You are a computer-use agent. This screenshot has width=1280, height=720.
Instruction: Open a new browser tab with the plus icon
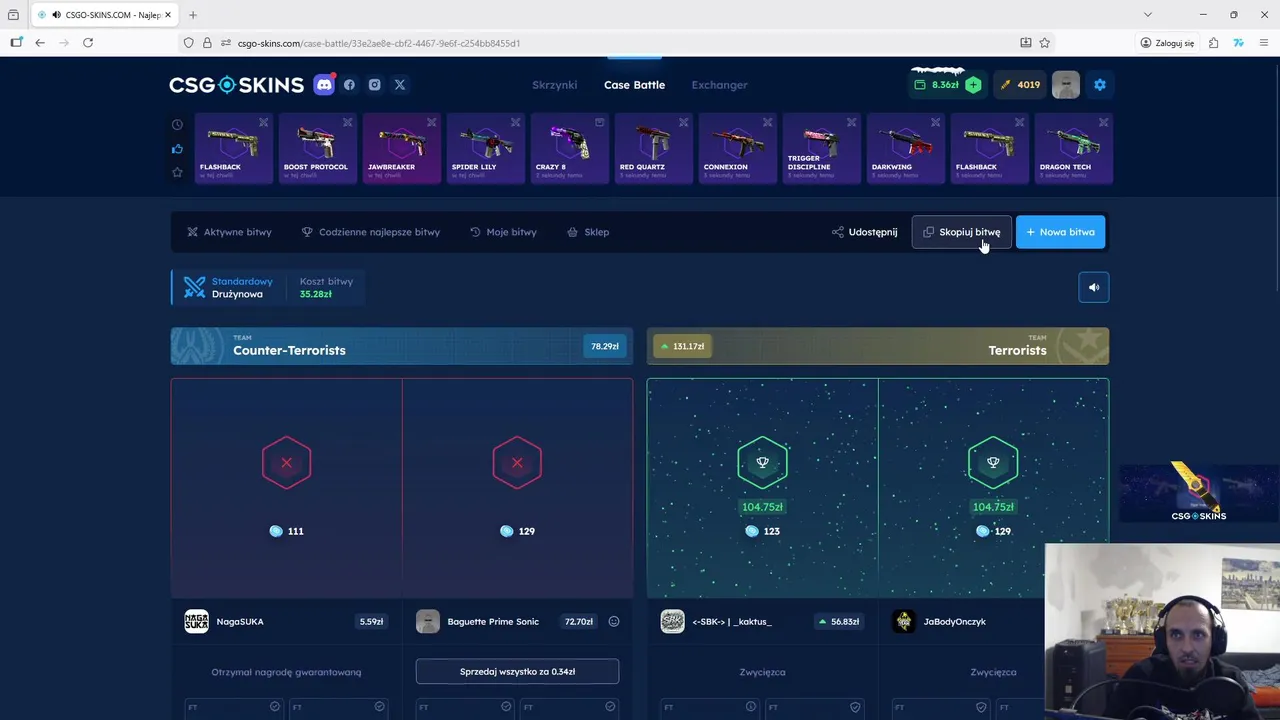coord(193,15)
